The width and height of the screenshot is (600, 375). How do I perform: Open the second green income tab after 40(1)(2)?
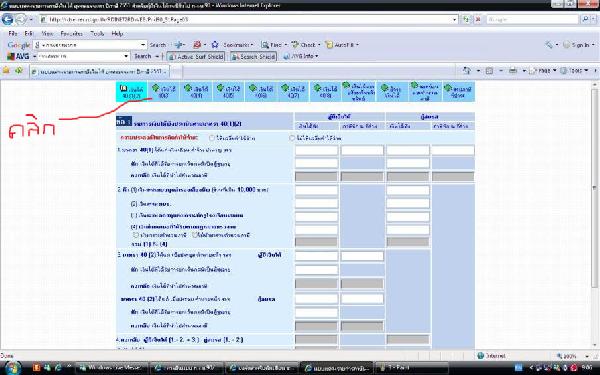[x=196, y=91]
